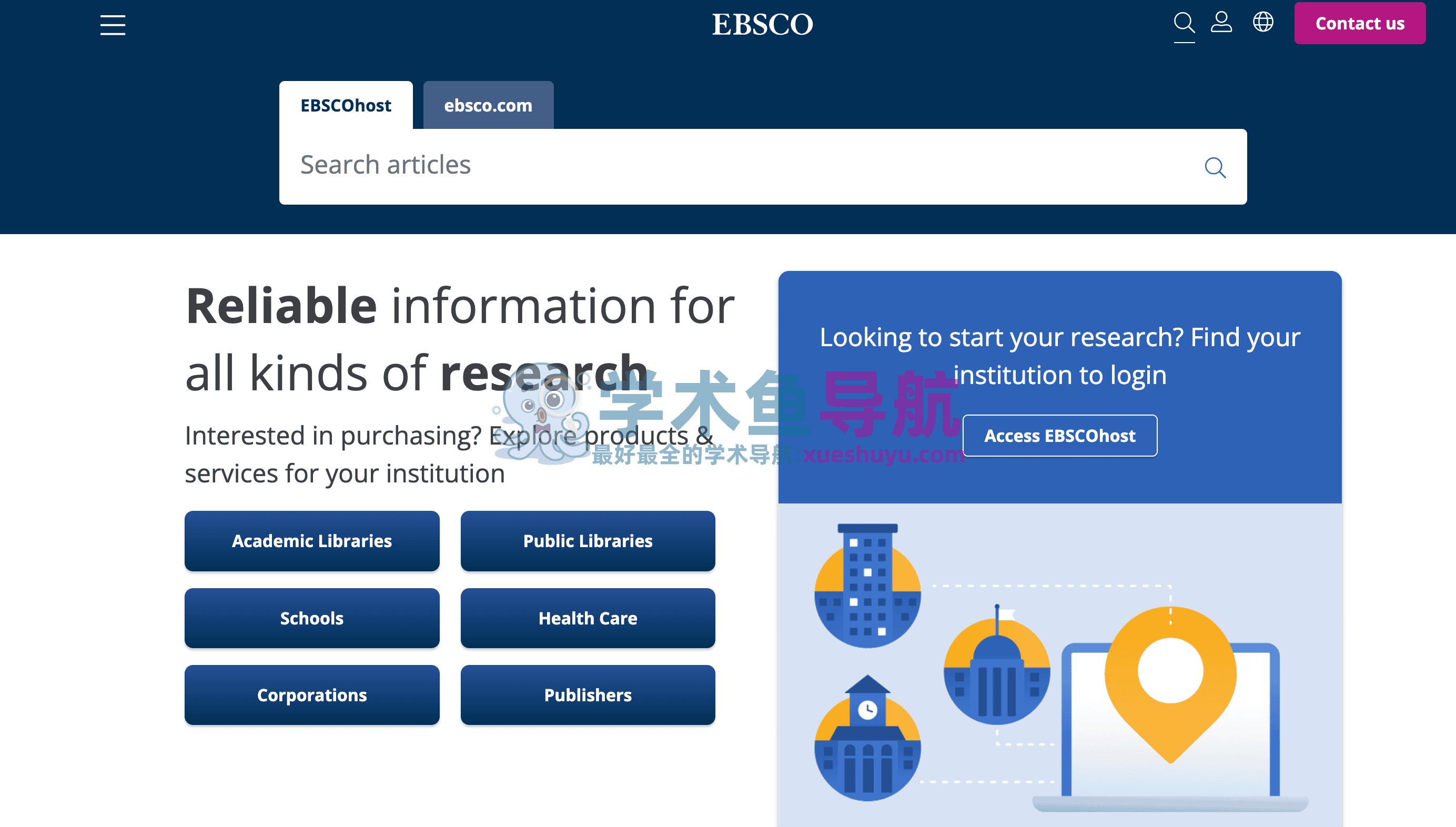
Task: Choose the Corporations button
Action: 312,694
